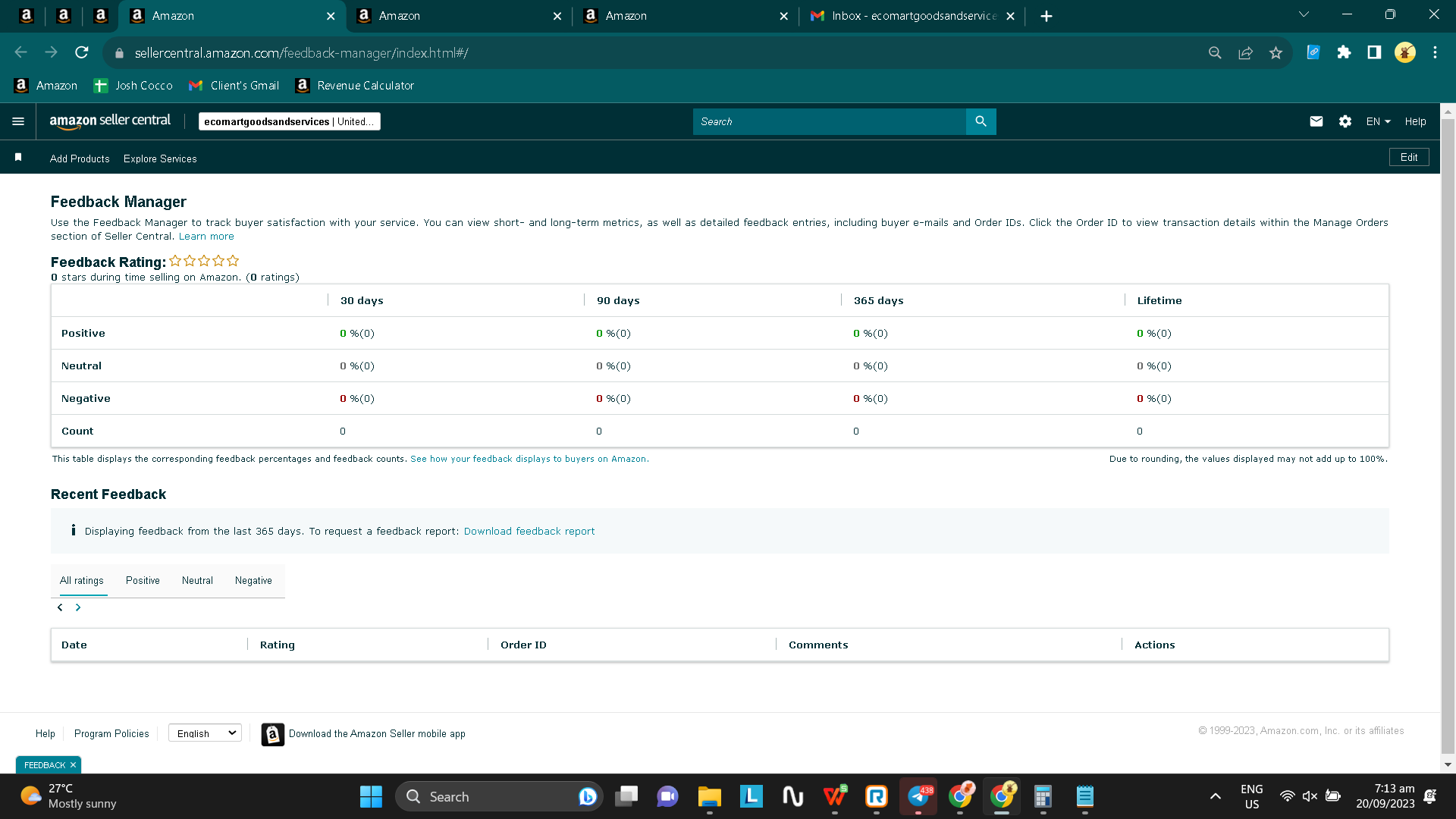Screen dimensions: 1456x819
Task: Open a new browser tab
Action: [x=1046, y=16]
